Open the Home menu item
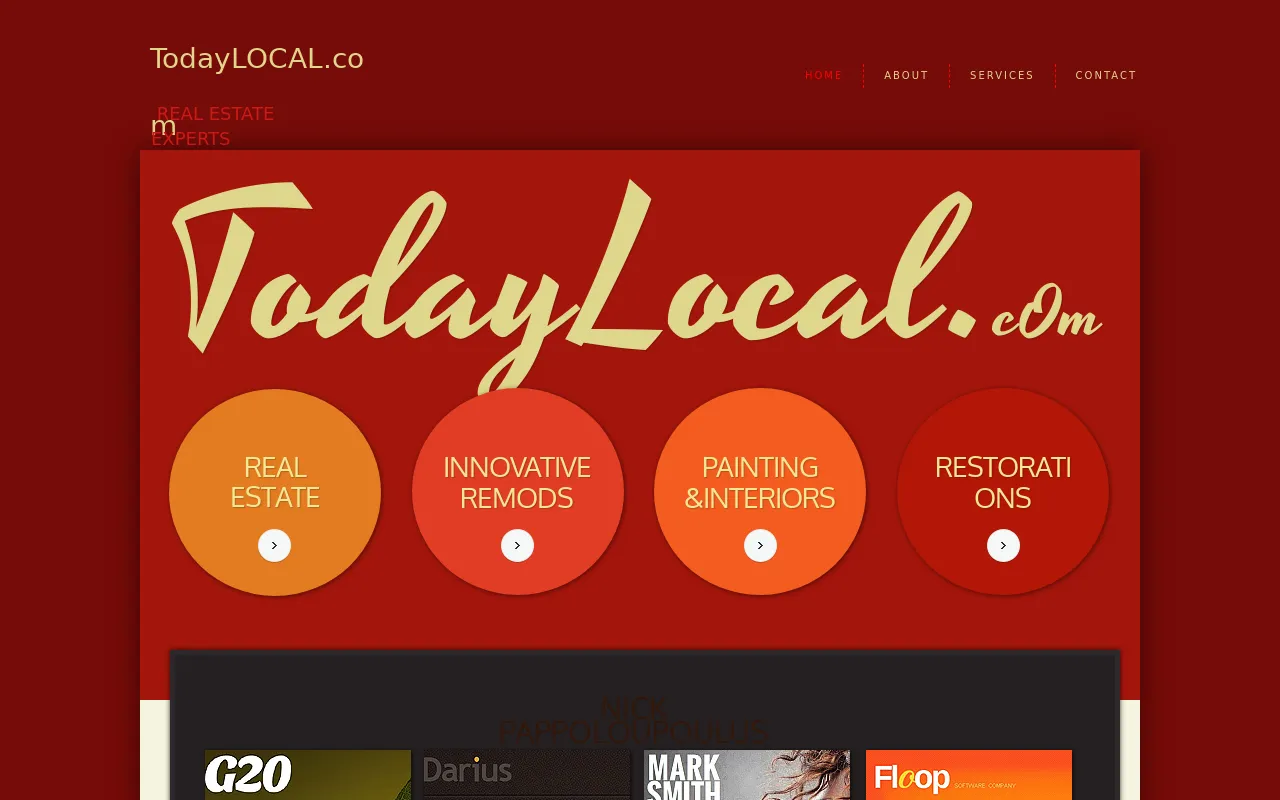1280x800 pixels. (x=824, y=75)
